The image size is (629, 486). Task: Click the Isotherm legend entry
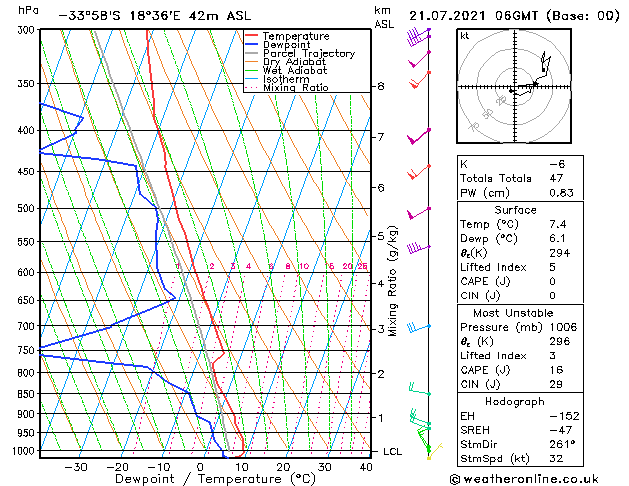point(277,79)
